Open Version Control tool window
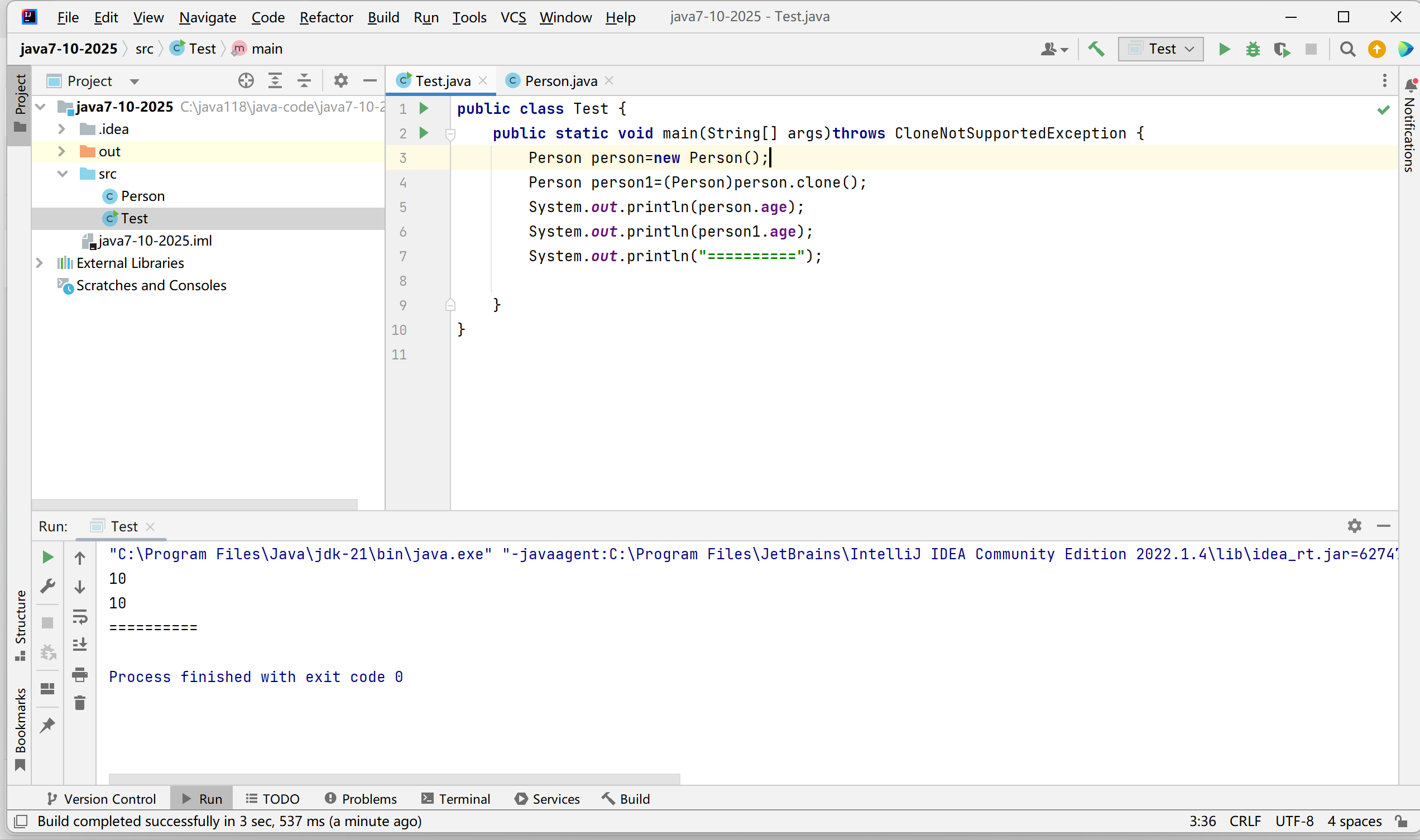This screenshot has height=840, width=1420. click(x=101, y=799)
